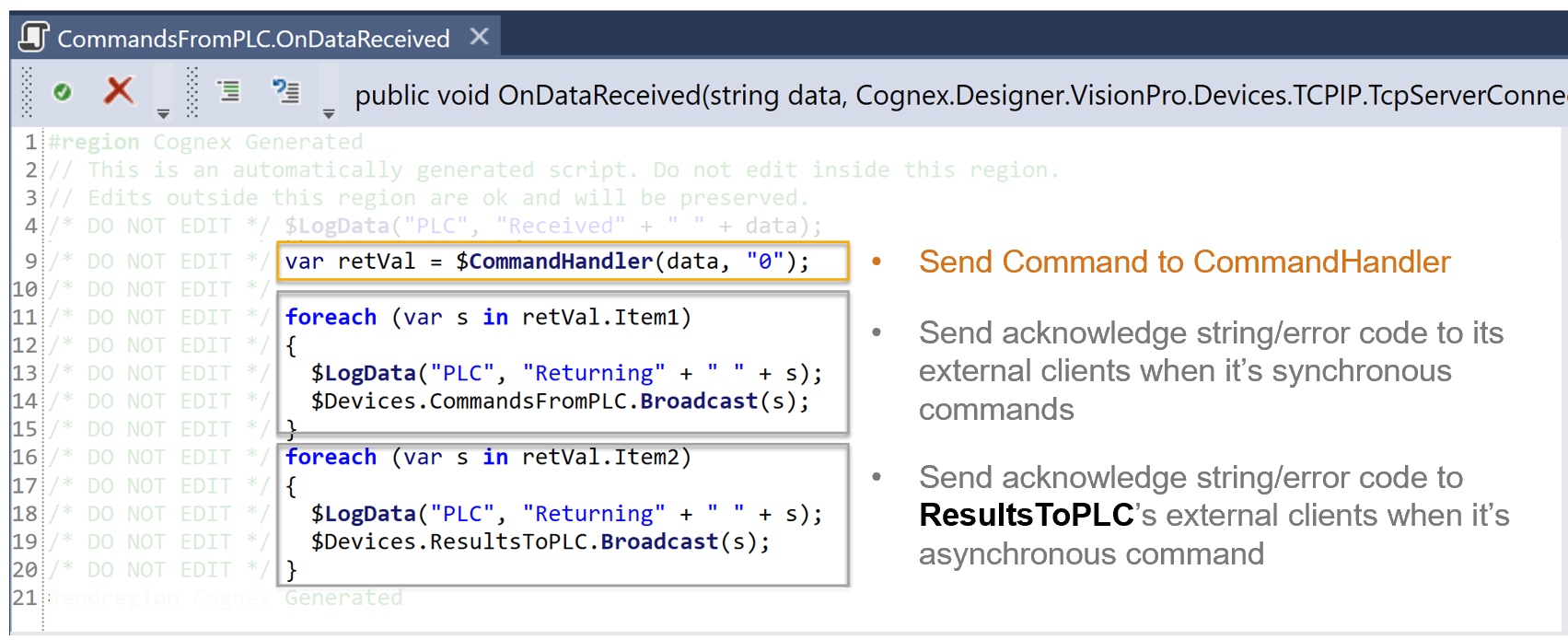Screen dimensions: 1568x640
Task: Click the green format/indent code icon
Action: point(228,90)
